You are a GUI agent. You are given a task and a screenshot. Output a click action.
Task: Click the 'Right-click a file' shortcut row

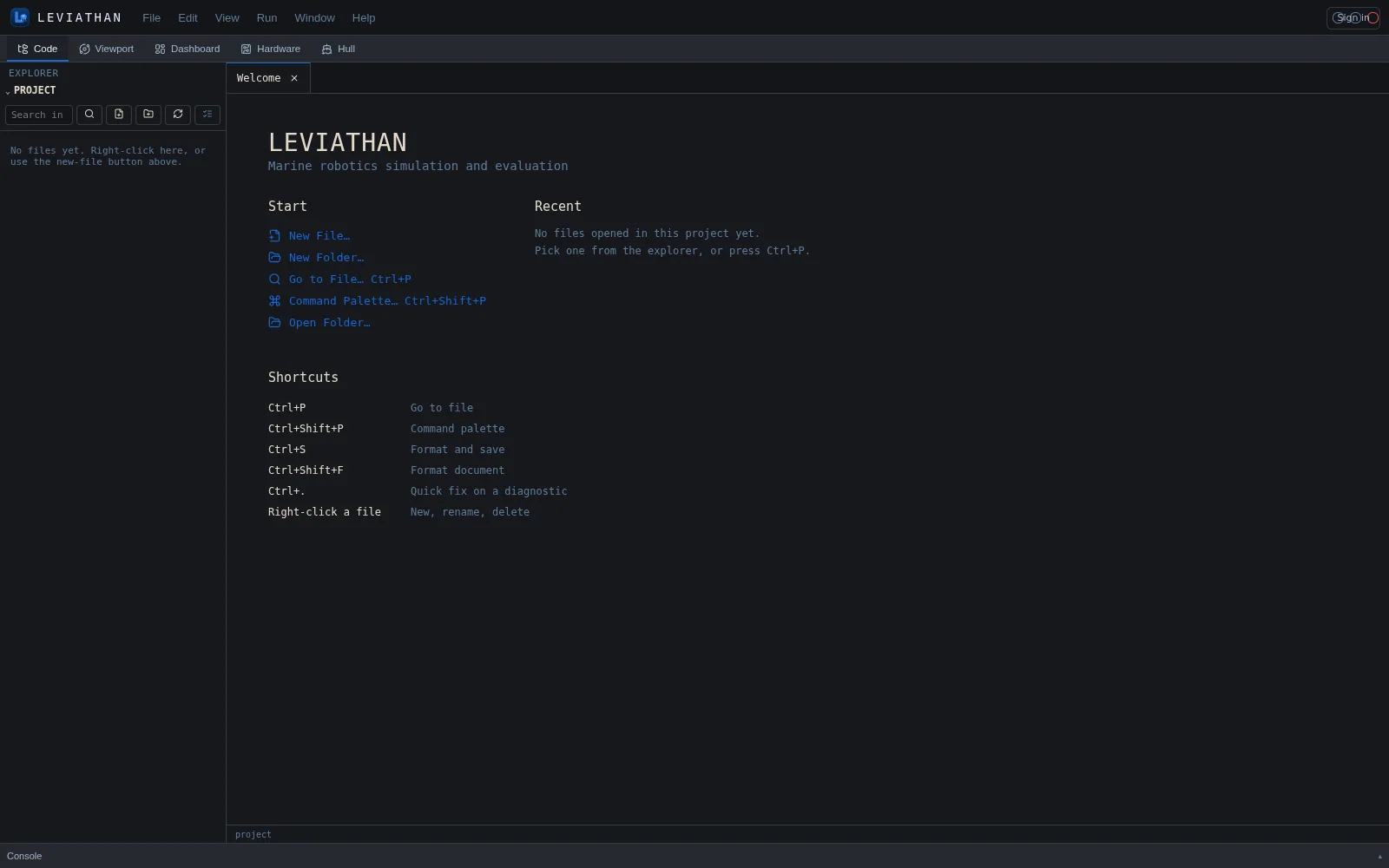pos(399,512)
